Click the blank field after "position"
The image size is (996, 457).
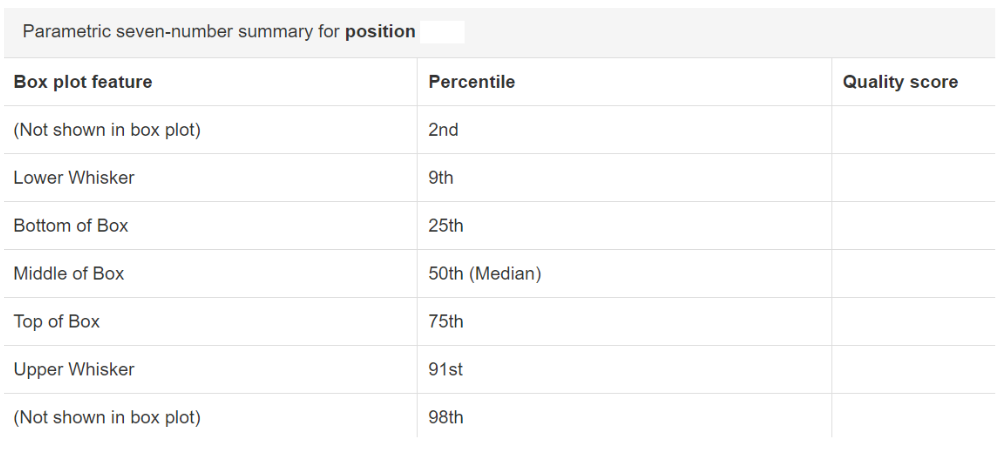[x=442, y=32]
